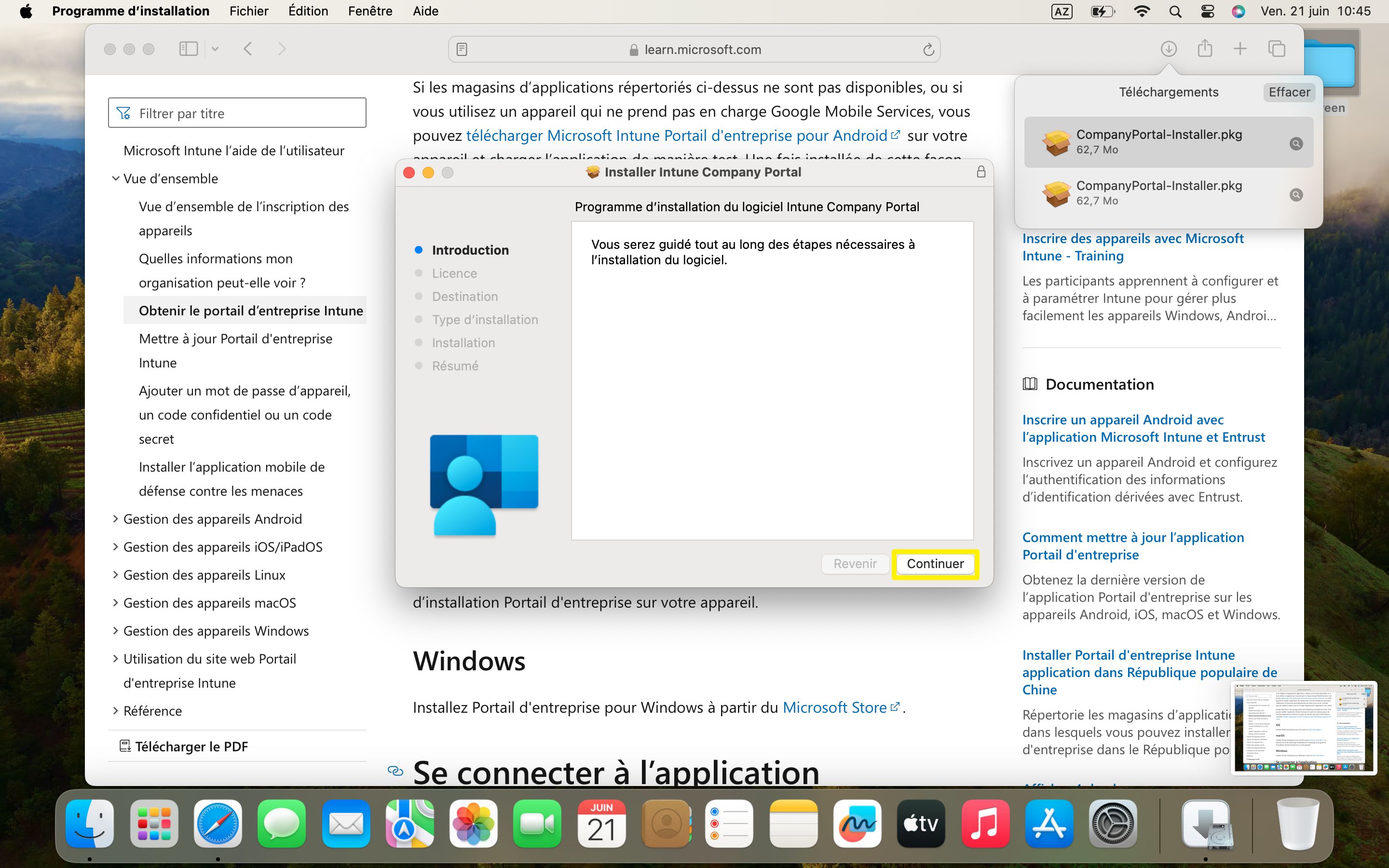Image resolution: width=1389 pixels, height=868 pixels.
Task: Open Safari from the Dock
Action: pyautogui.click(x=218, y=824)
